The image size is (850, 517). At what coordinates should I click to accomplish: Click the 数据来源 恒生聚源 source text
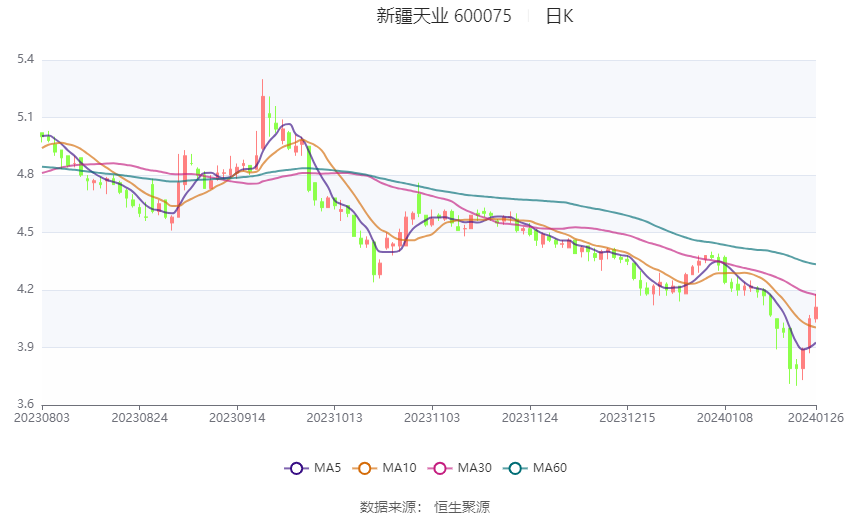[x=425, y=507]
